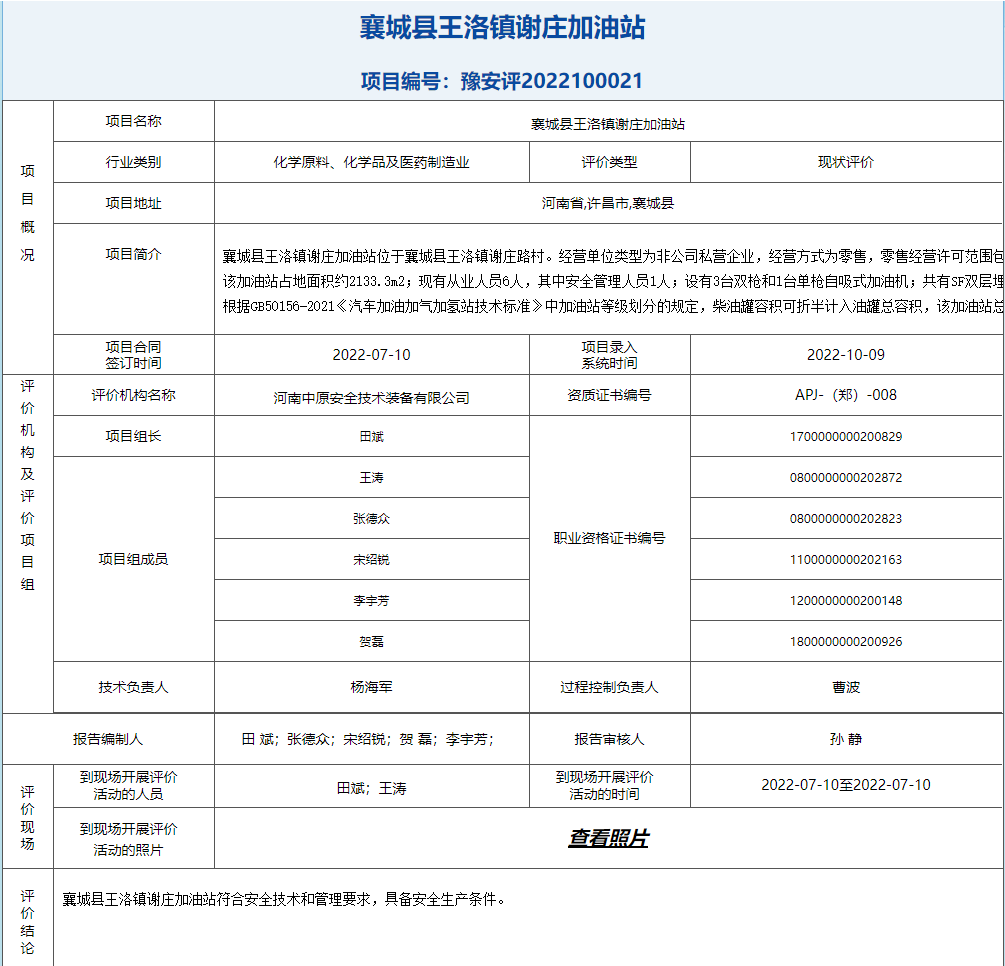This screenshot has width=1005, height=966.
Task: Select the 现状评价 value cell
Action: point(846,162)
